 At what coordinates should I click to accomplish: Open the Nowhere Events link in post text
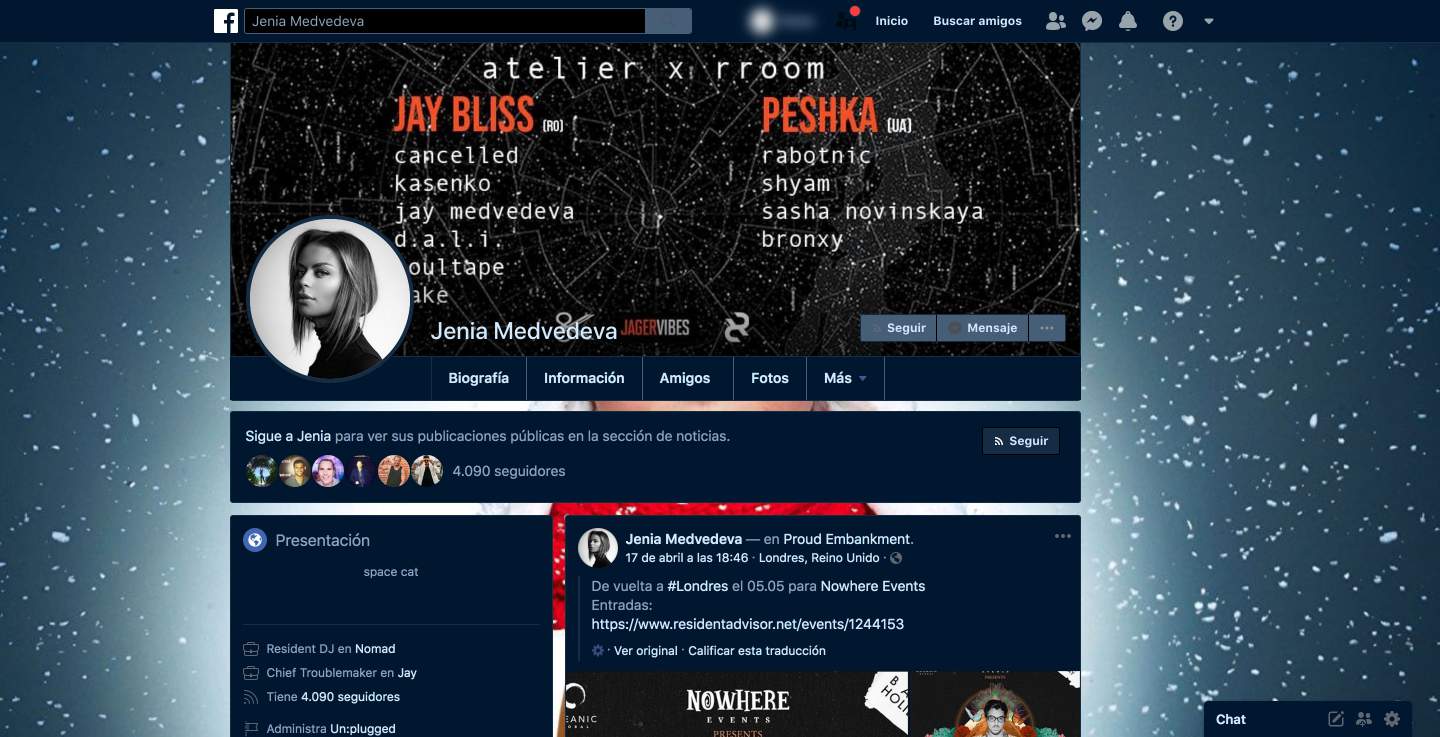[x=873, y=586]
